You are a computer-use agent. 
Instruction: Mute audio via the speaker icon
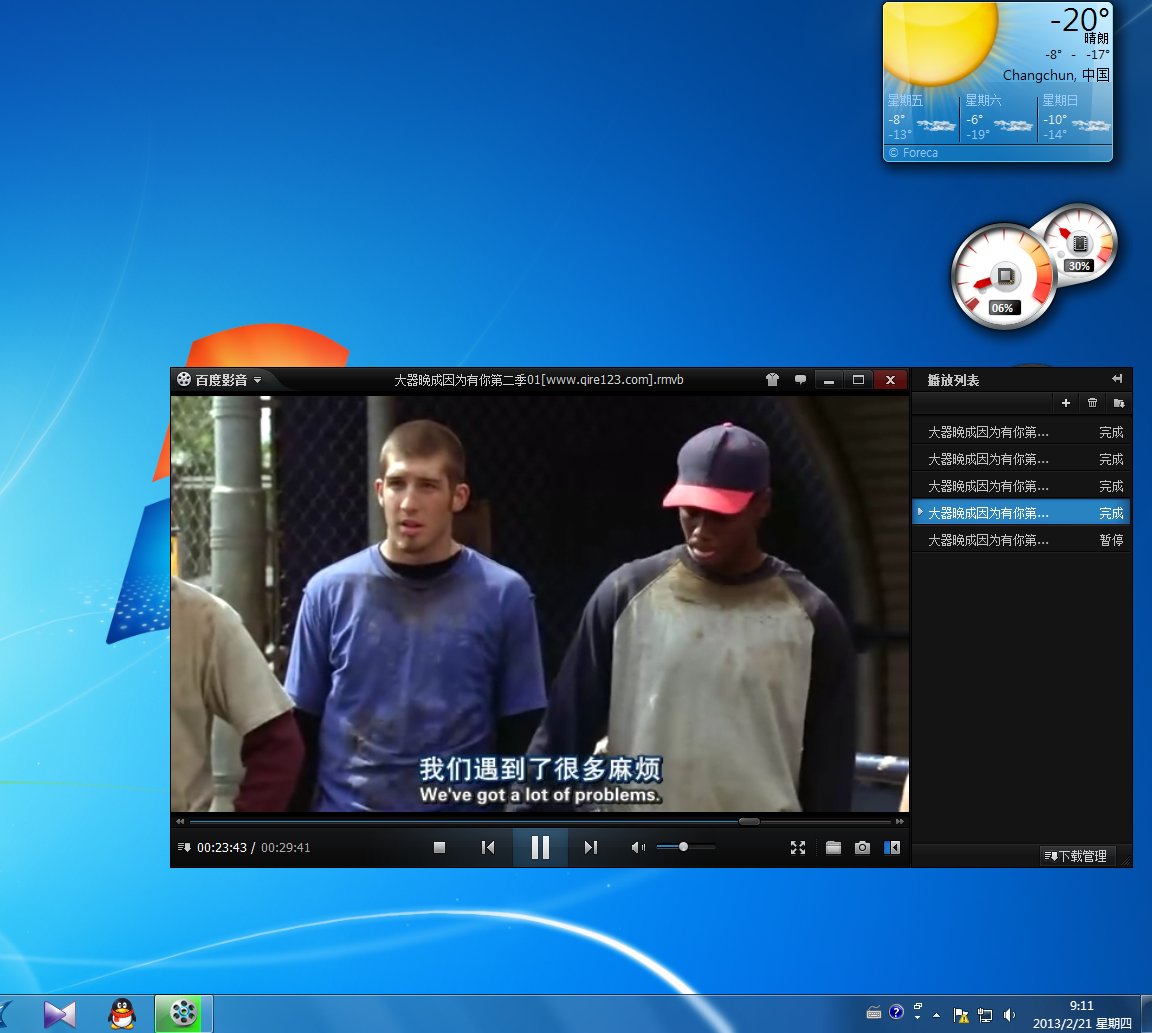637,847
